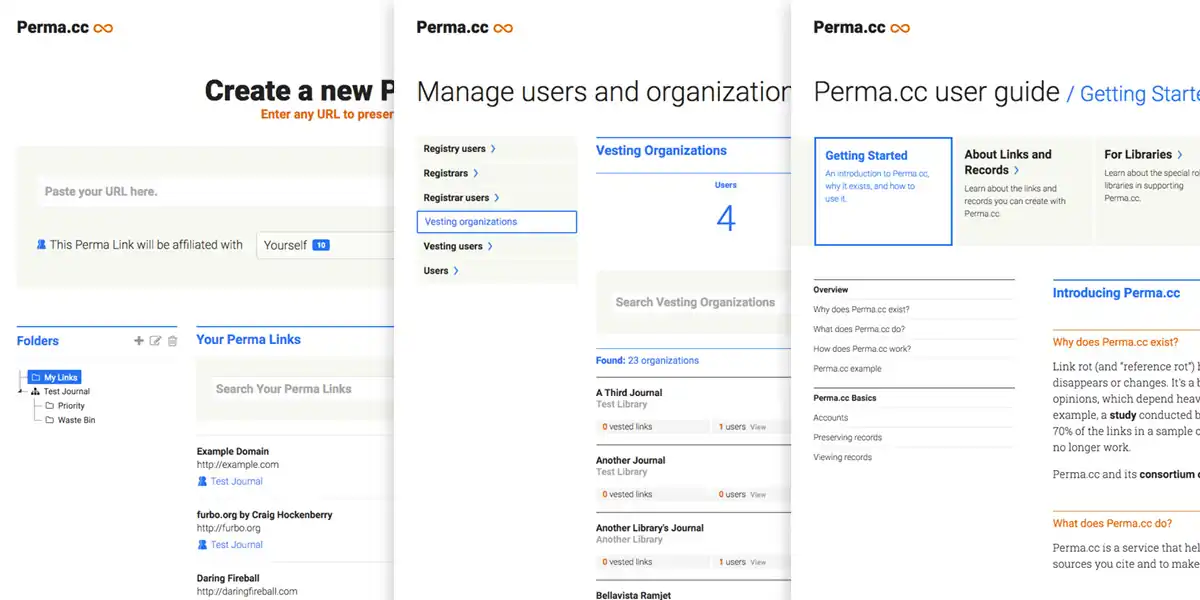This screenshot has width=1200, height=600.
Task: Click the Paste your URL here field
Action: coord(215,191)
